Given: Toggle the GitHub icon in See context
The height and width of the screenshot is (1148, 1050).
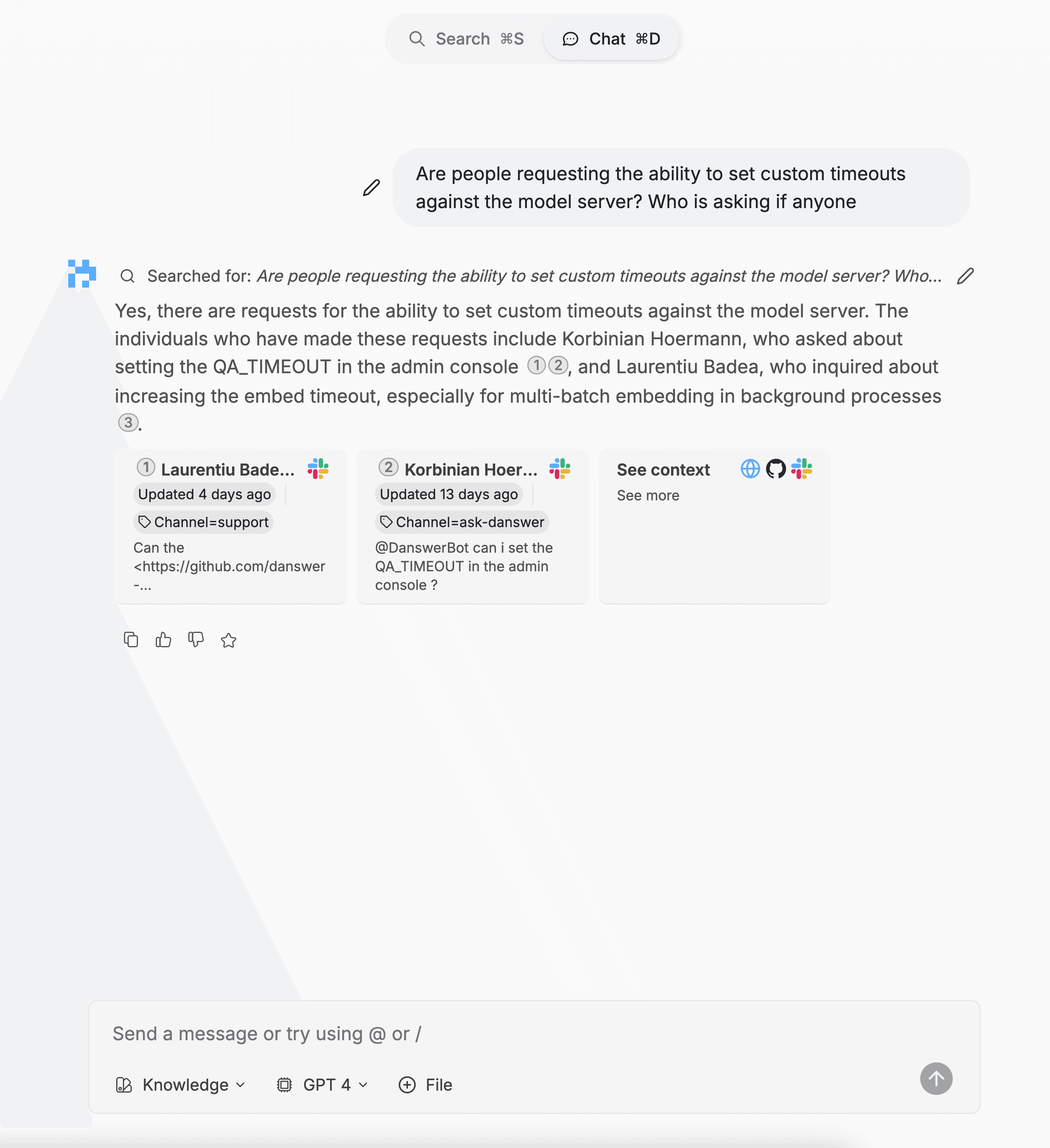Looking at the screenshot, I should (776, 469).
